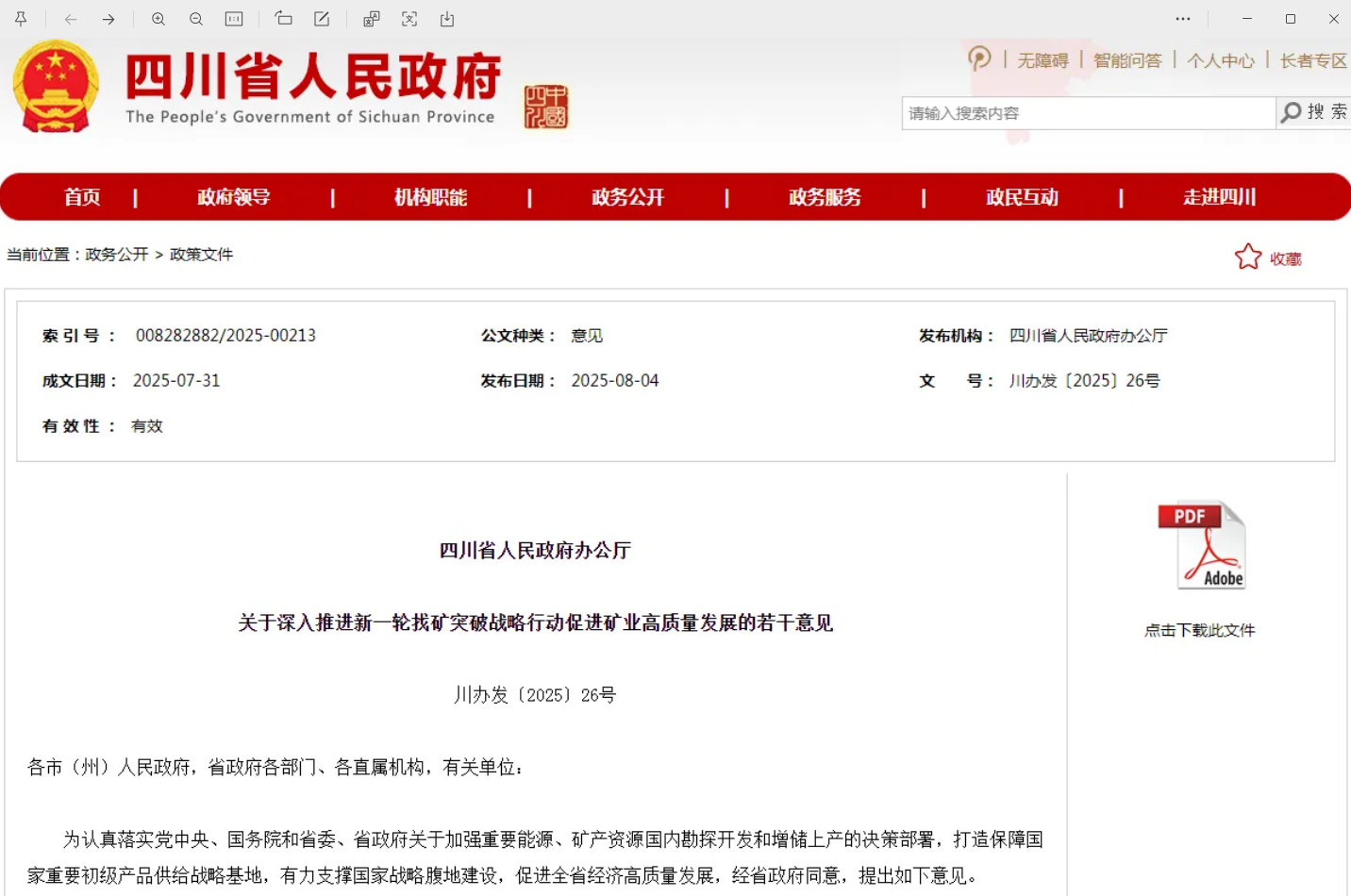Save the image using the download icon
1351x896 pixels.
point(447,19)
